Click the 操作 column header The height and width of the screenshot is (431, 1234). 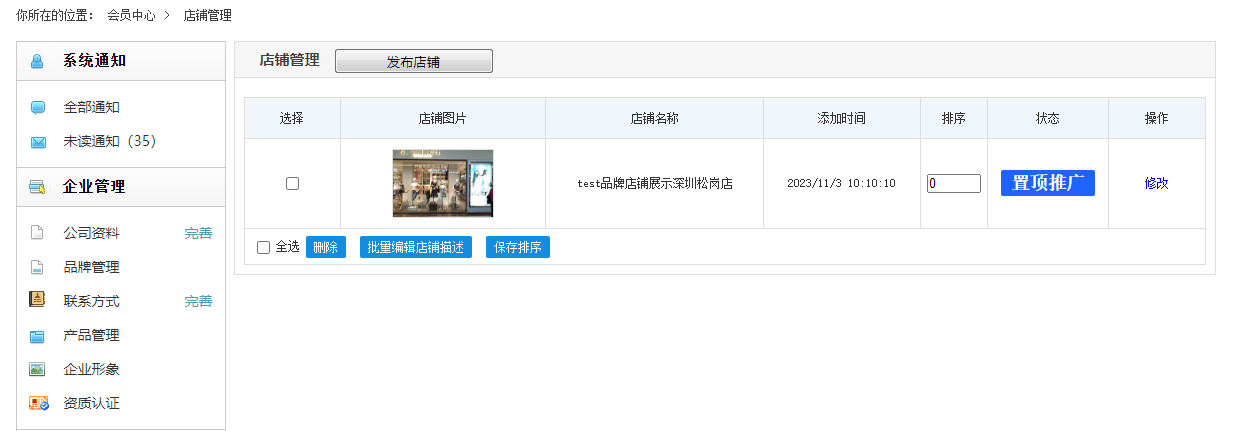(x=1157, y=118)
